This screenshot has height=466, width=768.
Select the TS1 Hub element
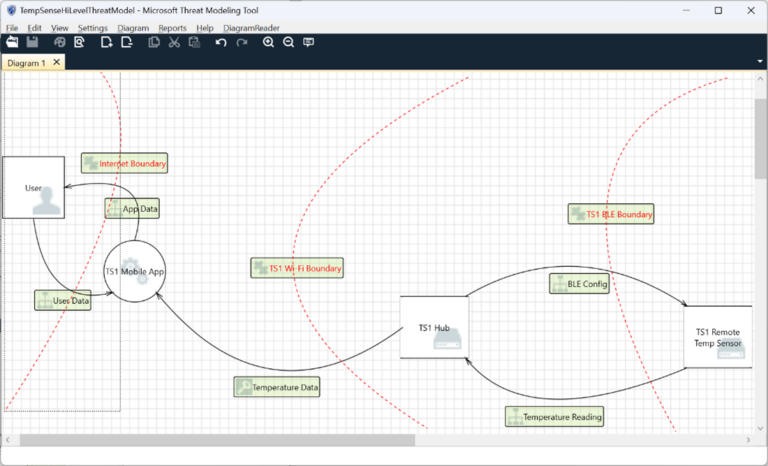pyautogui.click(x=434, y=327)
